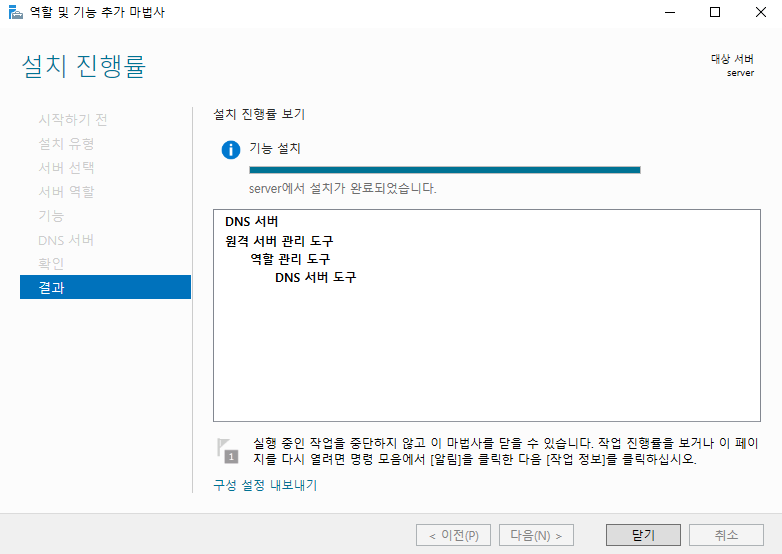Select the 기능 step in sidebar

tap(51, 216)
